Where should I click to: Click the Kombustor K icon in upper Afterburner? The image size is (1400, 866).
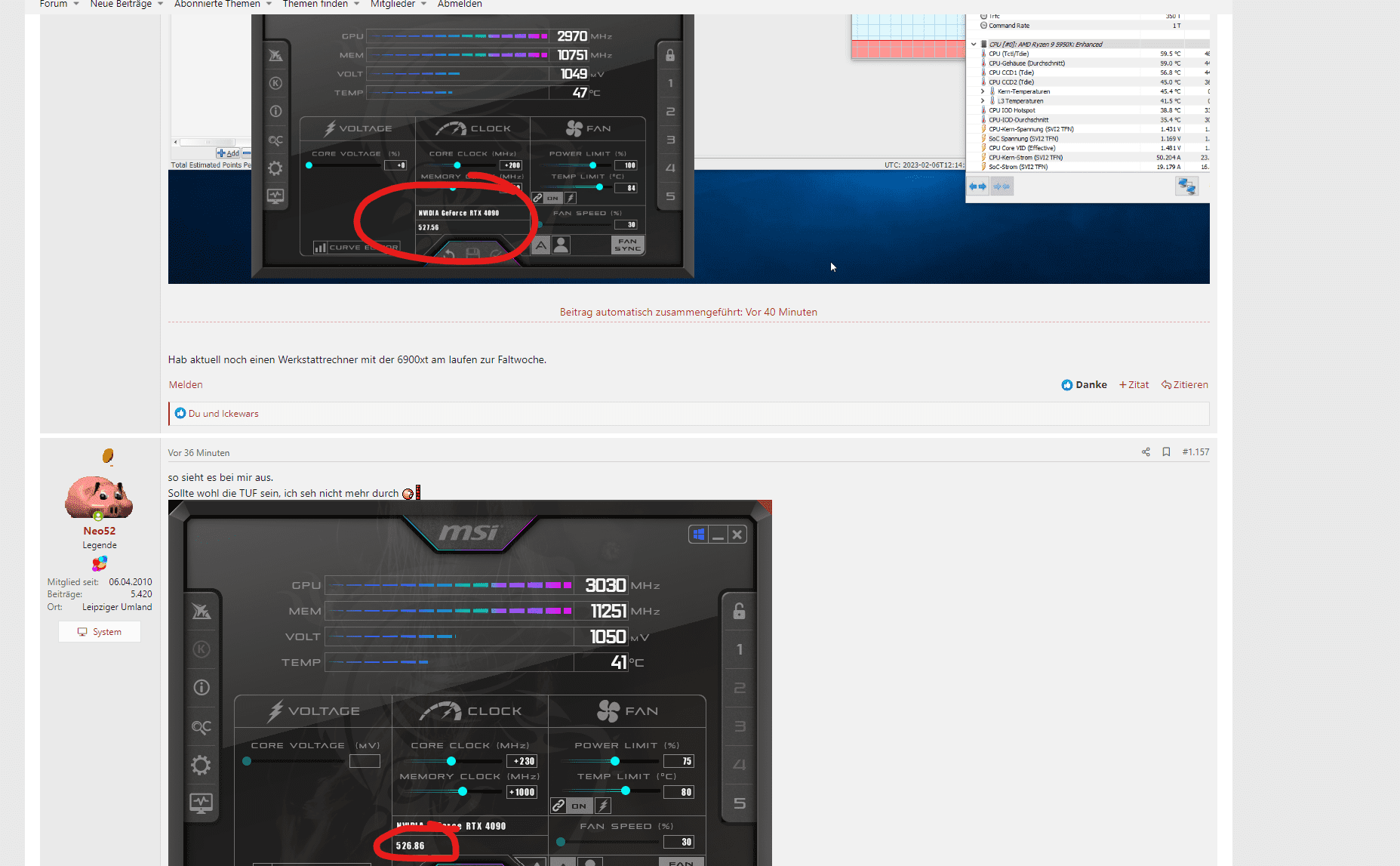275,83
